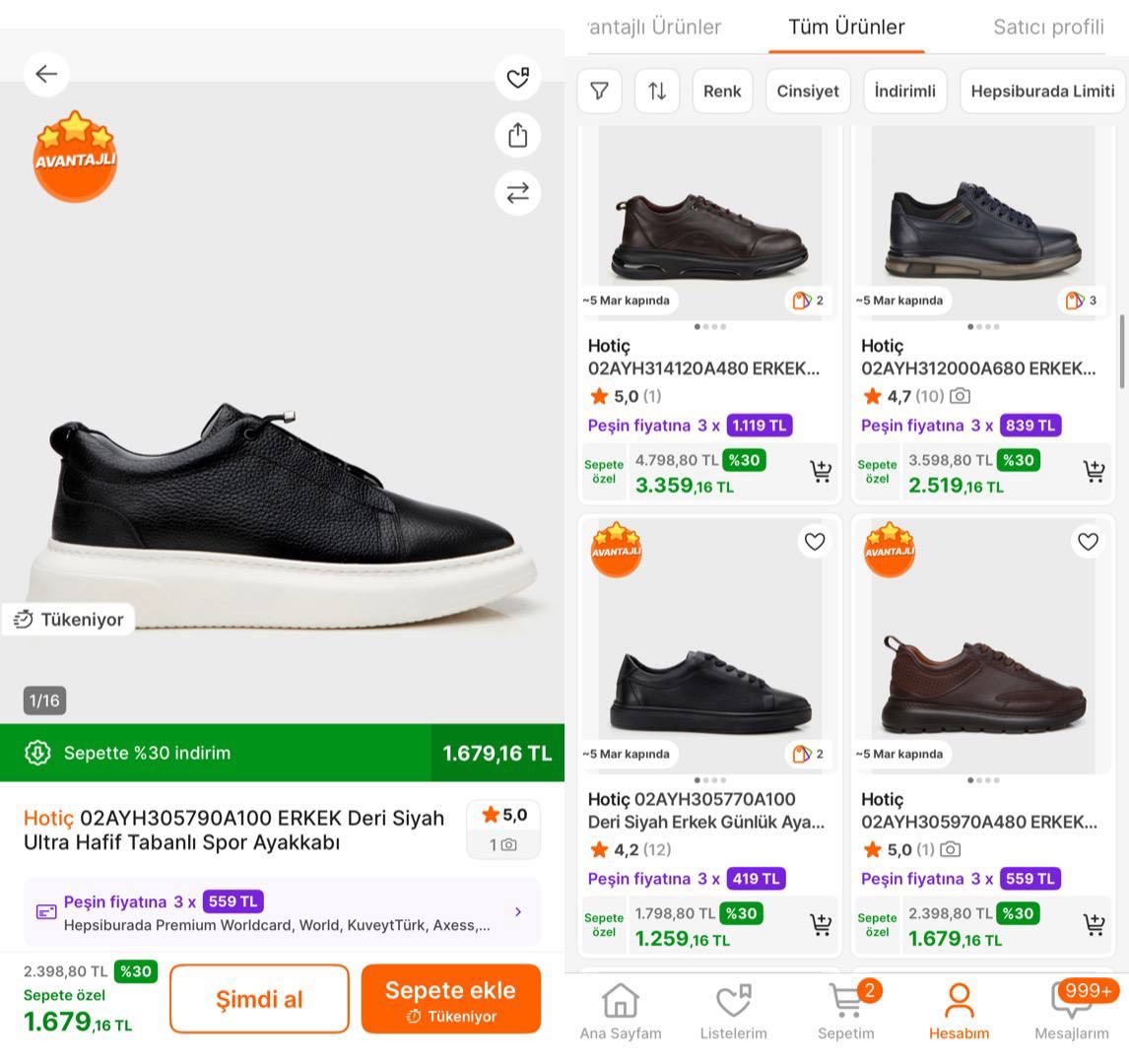The height and width of the screenshot is (1064, 1129).
Task: Open the Renk filter dropdown
Action: (722, 91)
